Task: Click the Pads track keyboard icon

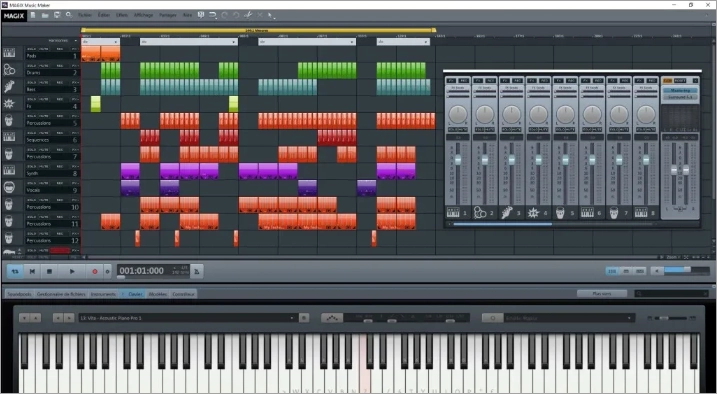Action: (x=9, y=53)
